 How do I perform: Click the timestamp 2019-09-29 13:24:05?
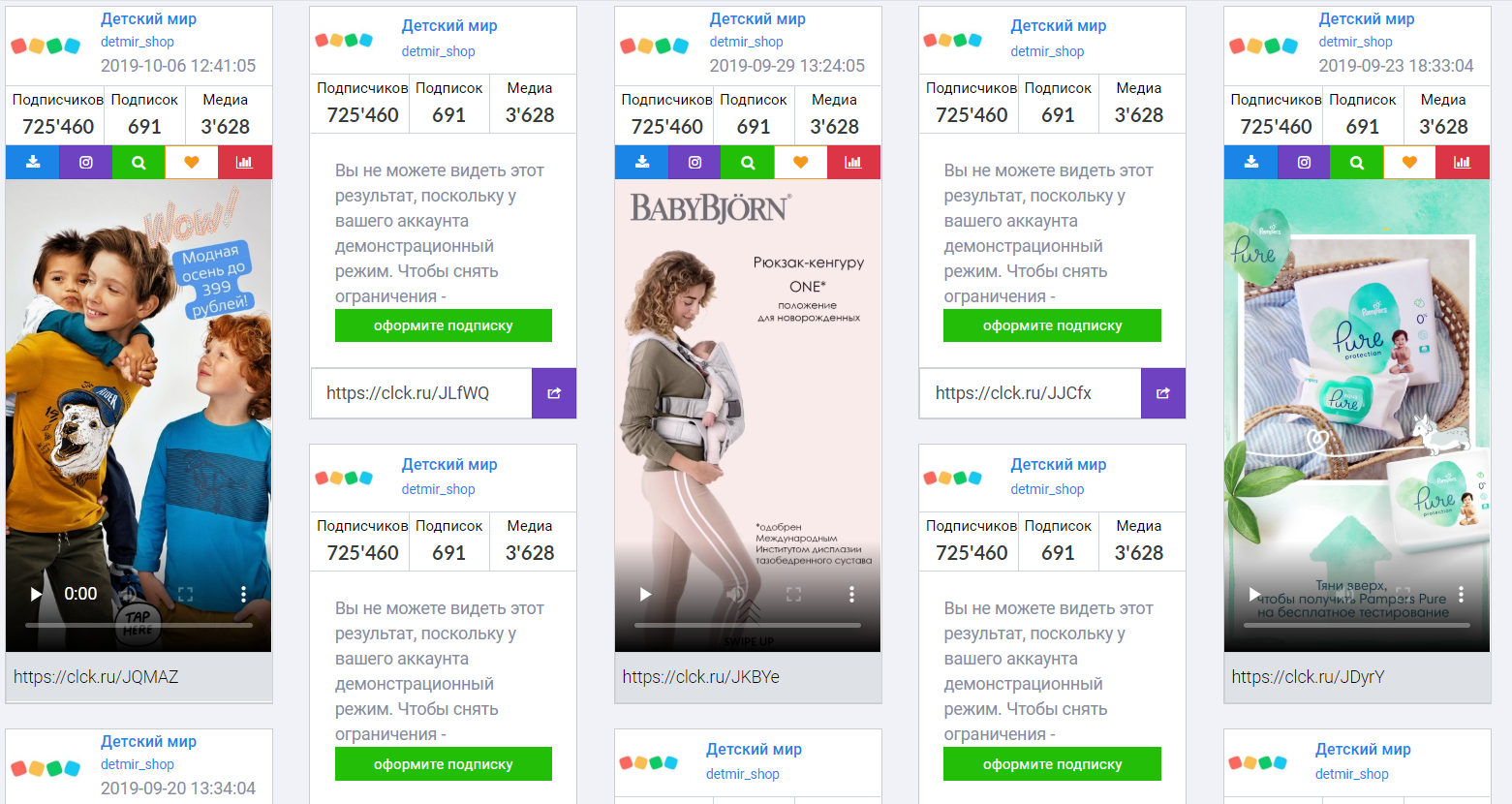click(x=787, y=66)
